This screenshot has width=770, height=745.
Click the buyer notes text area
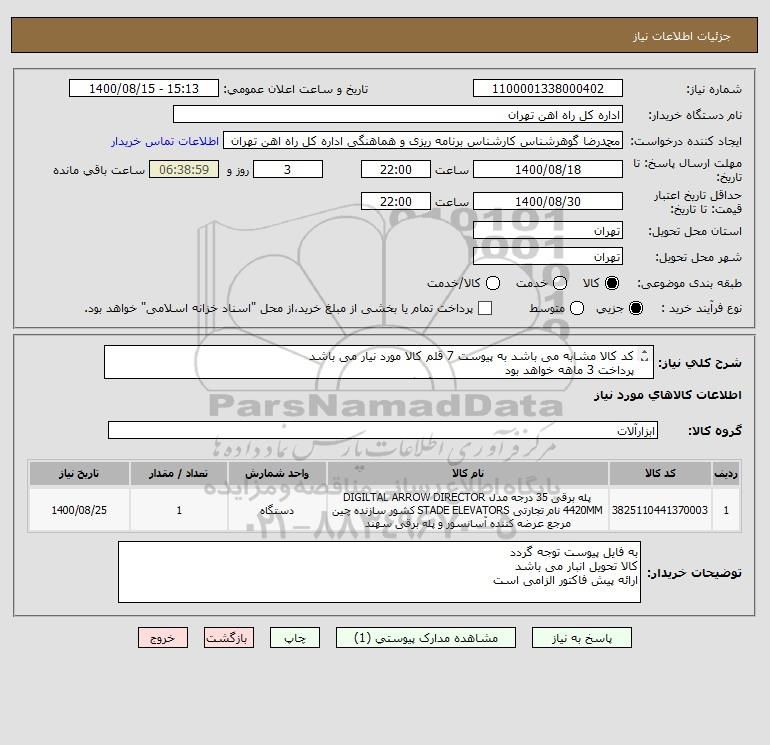379,572
